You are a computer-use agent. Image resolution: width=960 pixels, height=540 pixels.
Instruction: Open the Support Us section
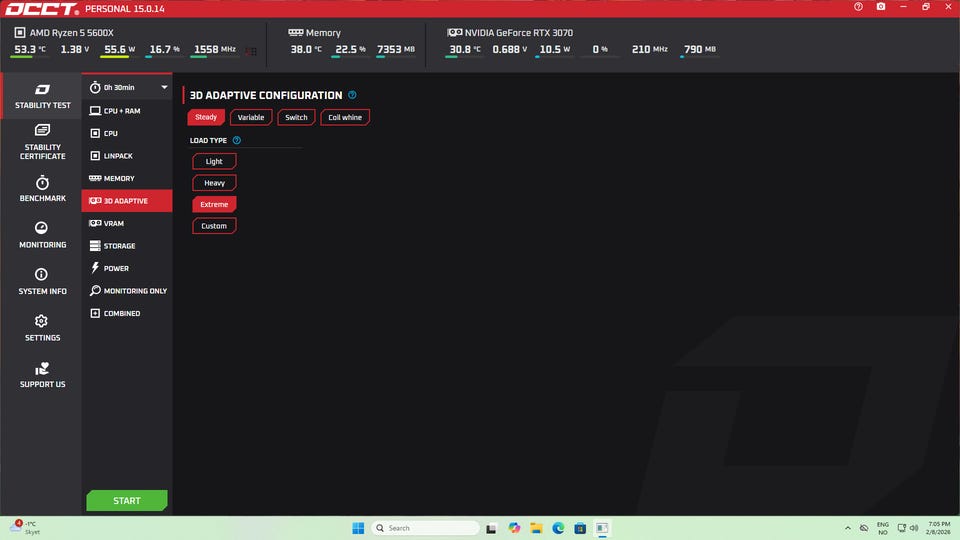click(x=42, y=375)
